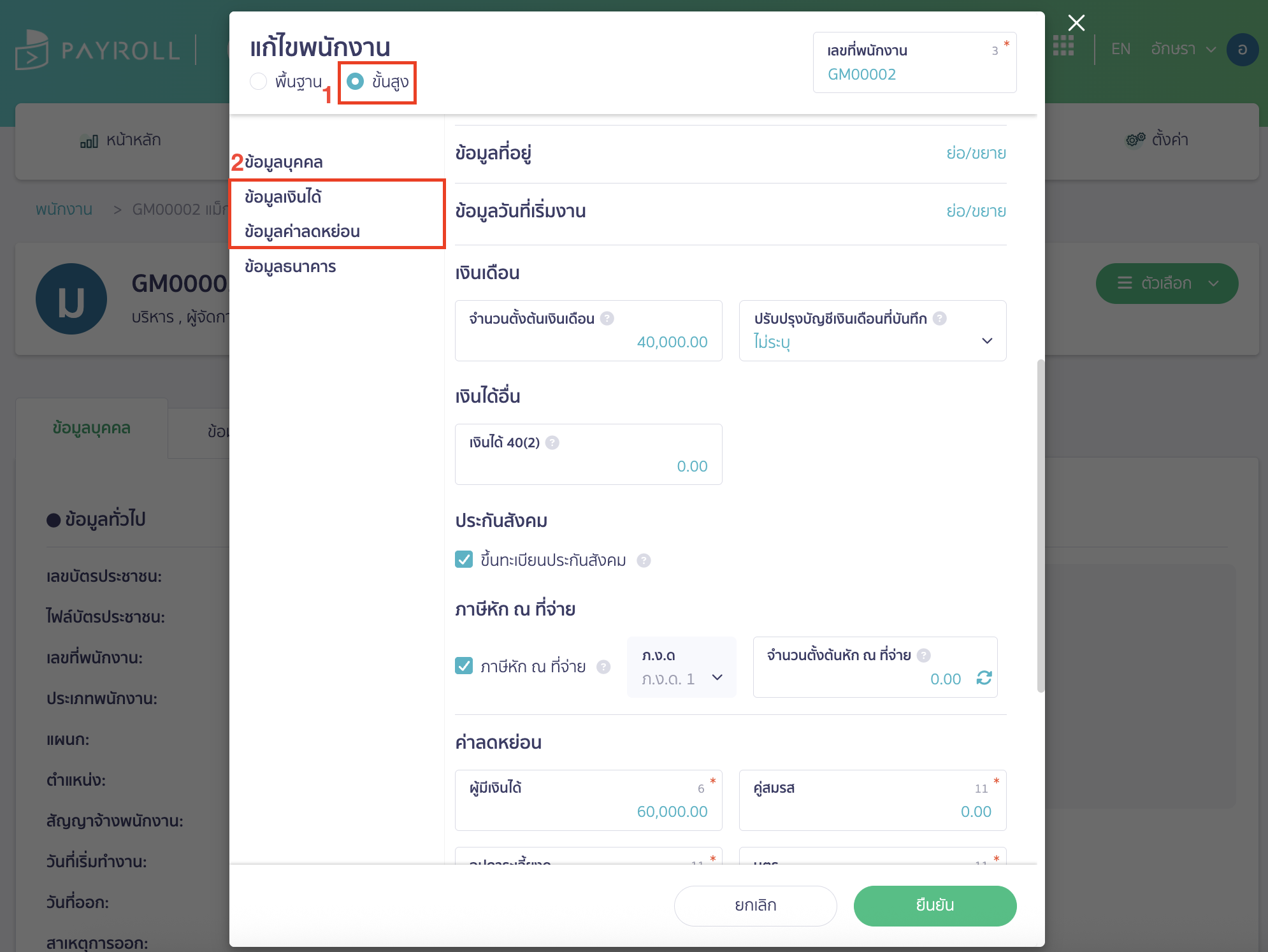The width and height of the screenshot is (1268, 952).
Task: Click help icon beside ภาษีหัก ณ ที่จ่าย checkbox
Action: (603, 667)
